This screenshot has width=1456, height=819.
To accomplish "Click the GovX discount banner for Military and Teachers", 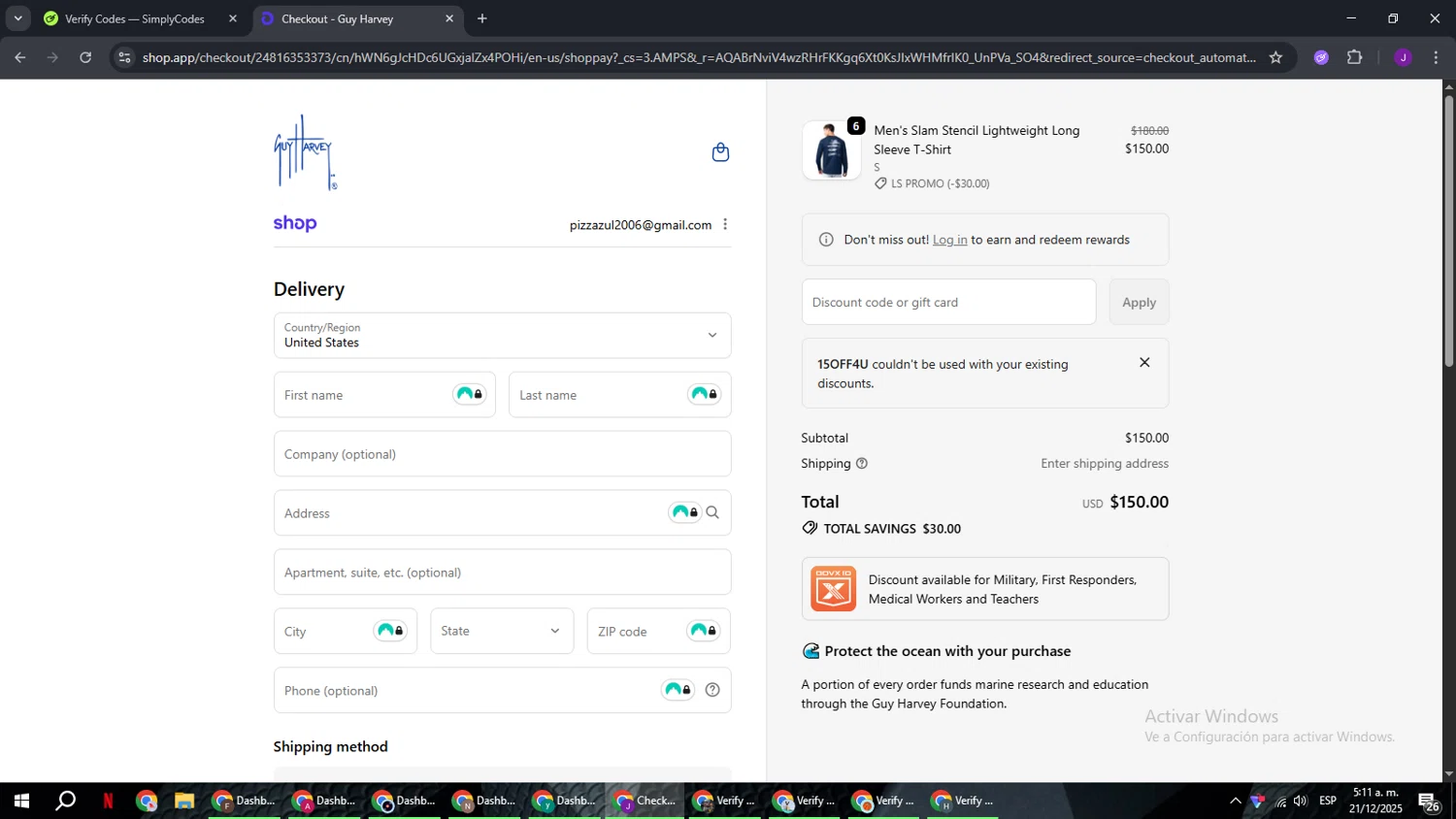I will click(x=985, y=589).
